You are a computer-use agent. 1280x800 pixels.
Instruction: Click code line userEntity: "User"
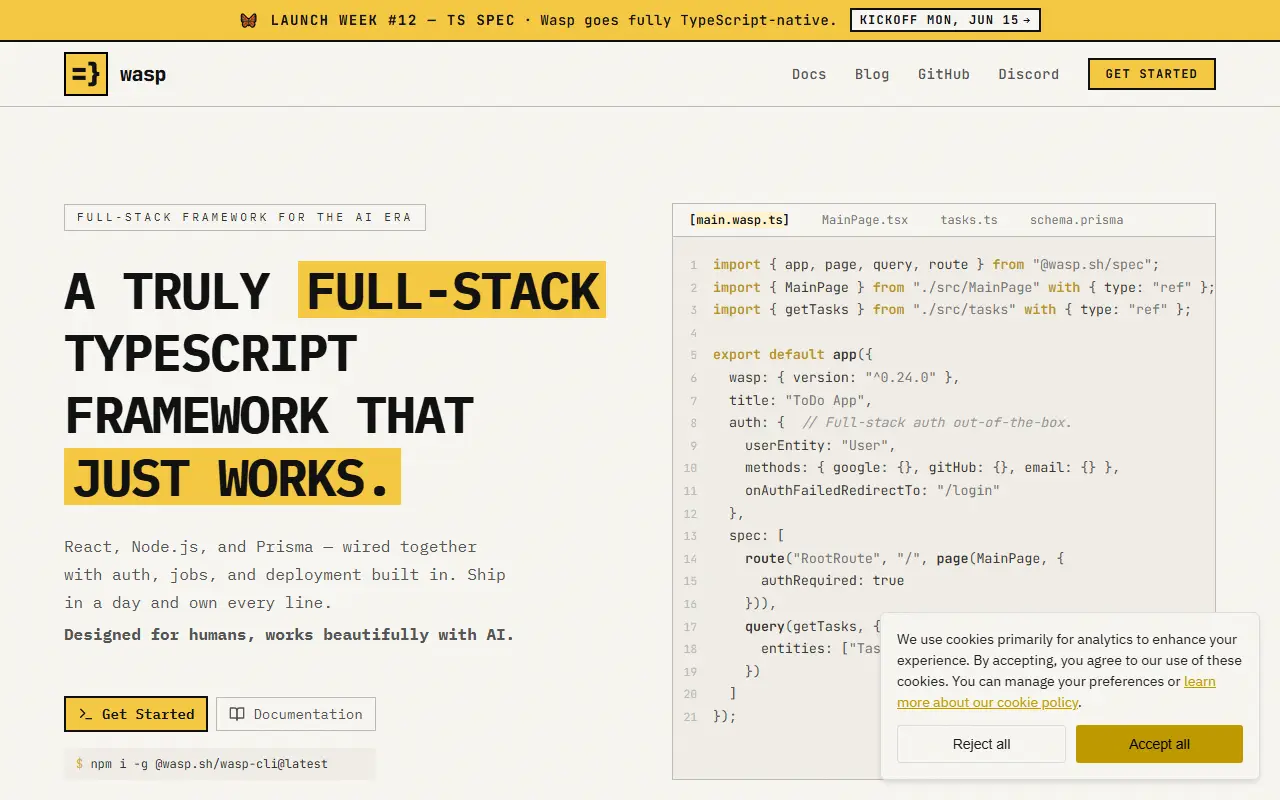tap(820, 445)
